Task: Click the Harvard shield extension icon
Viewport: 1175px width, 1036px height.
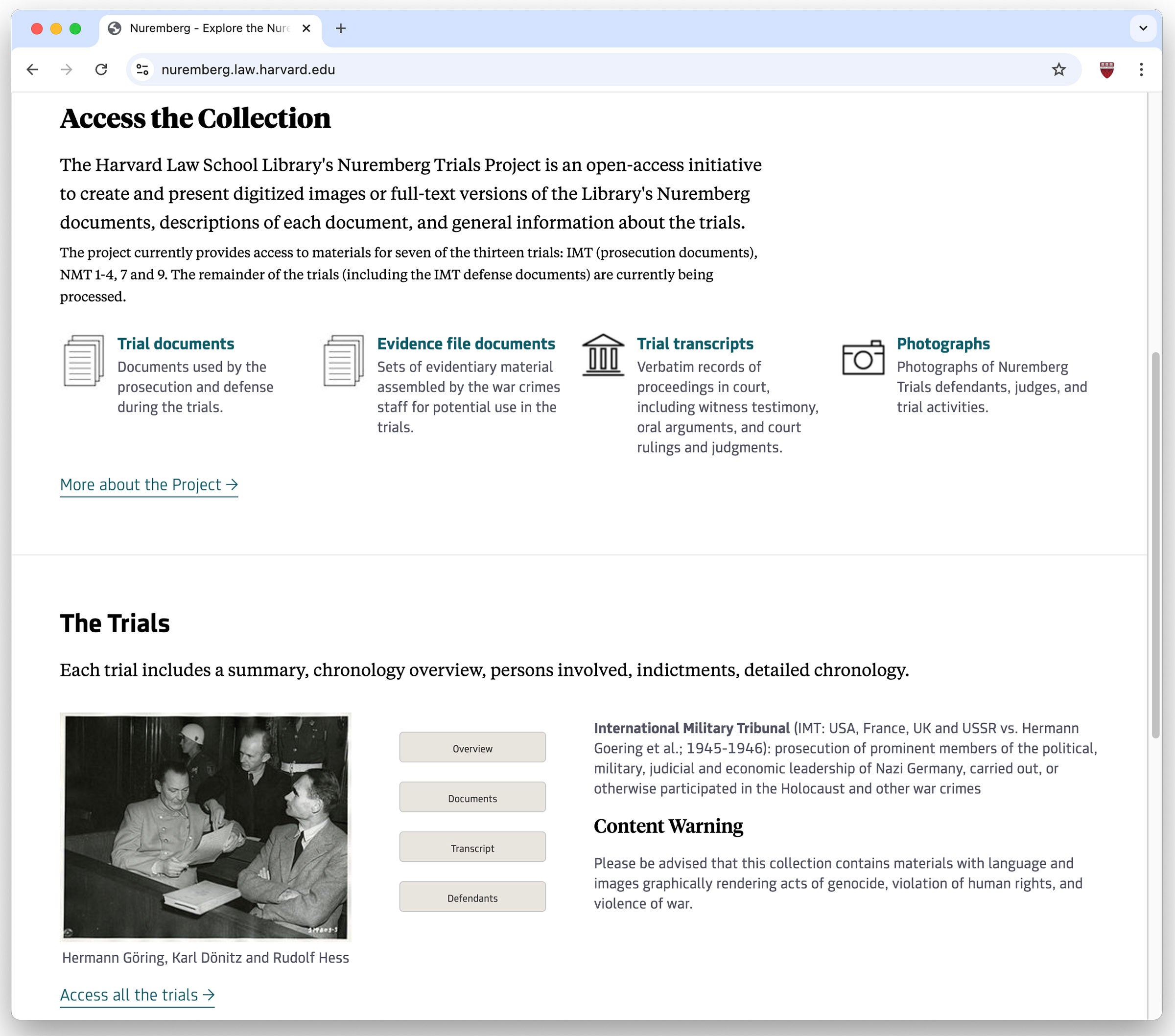Action: [x=1106, y=69]
